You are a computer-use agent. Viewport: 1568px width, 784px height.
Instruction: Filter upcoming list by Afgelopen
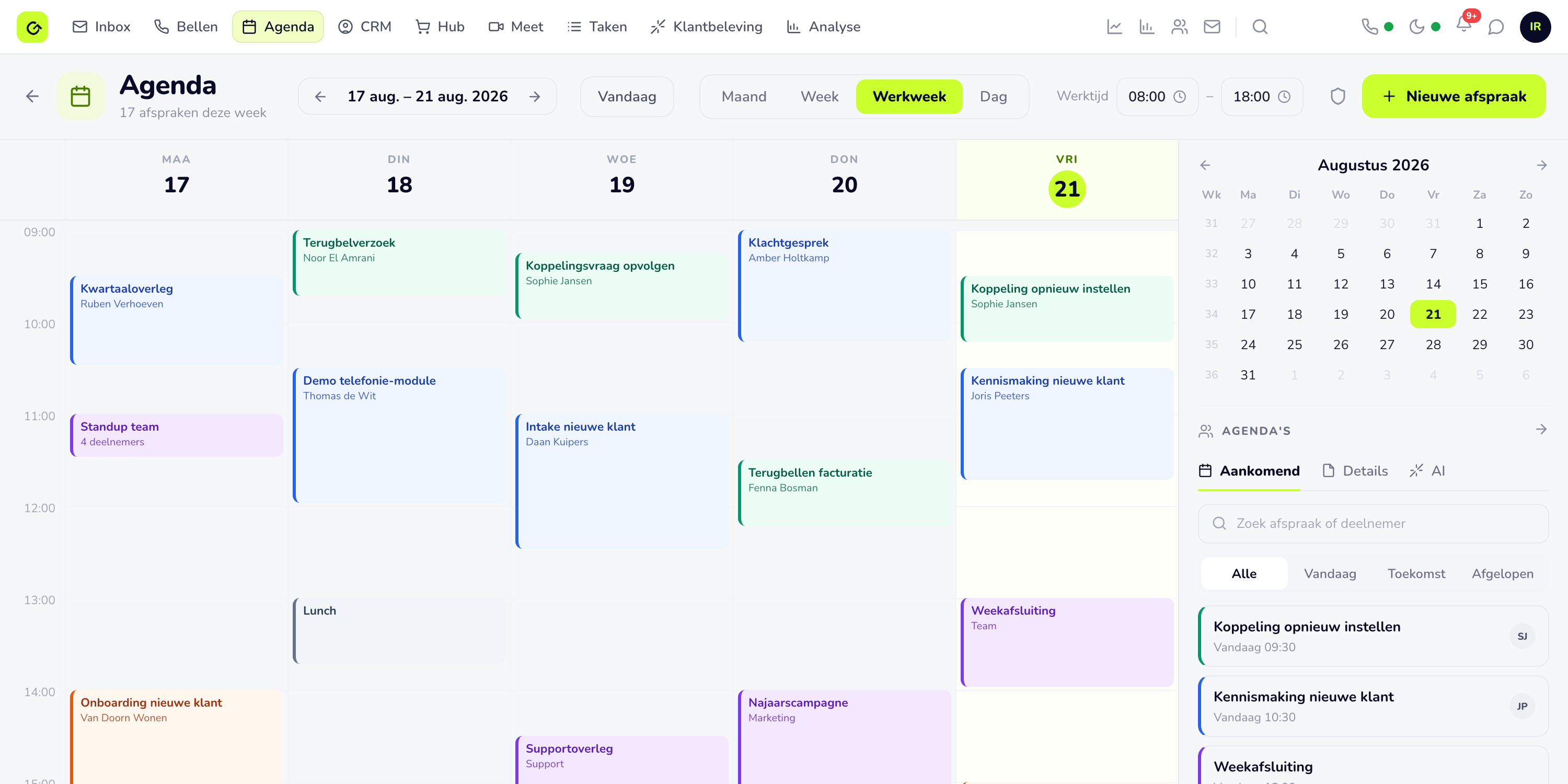pyautogui.click(x=1502, y=573)
